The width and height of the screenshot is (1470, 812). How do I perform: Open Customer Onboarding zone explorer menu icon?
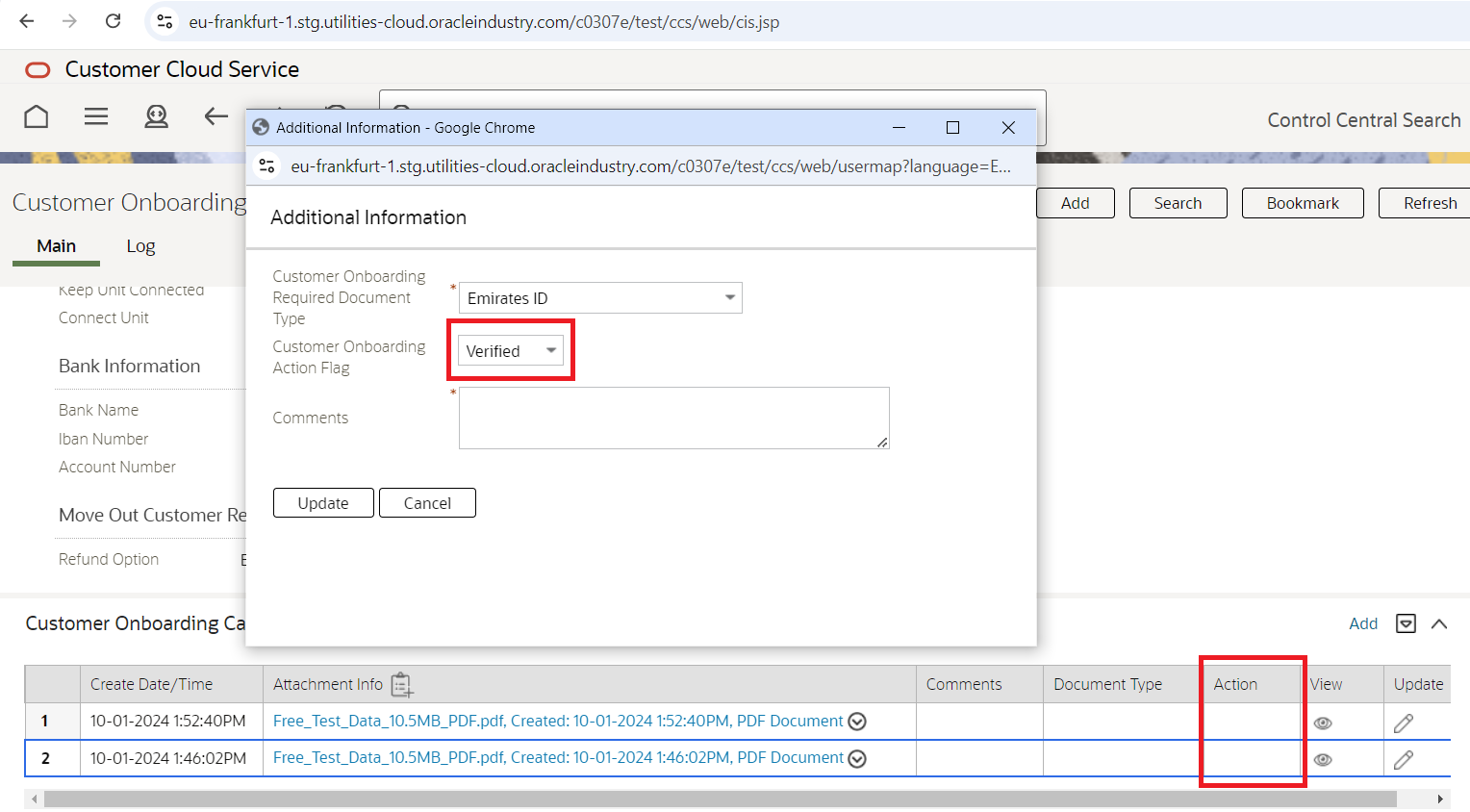click(x=1406, y=623)
